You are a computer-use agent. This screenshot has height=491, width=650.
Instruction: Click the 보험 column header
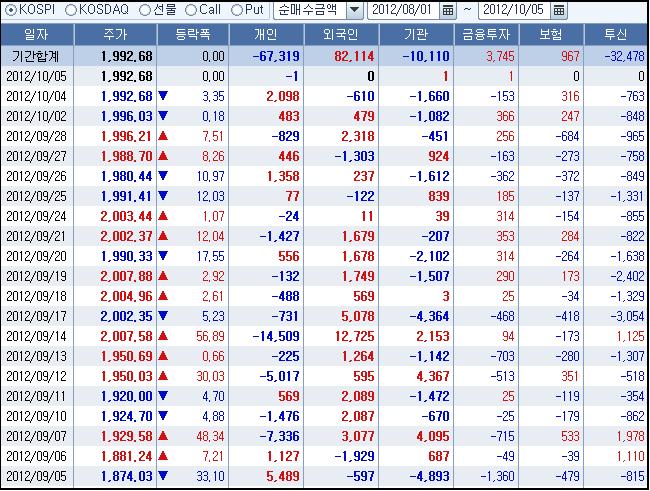(551, 34)
